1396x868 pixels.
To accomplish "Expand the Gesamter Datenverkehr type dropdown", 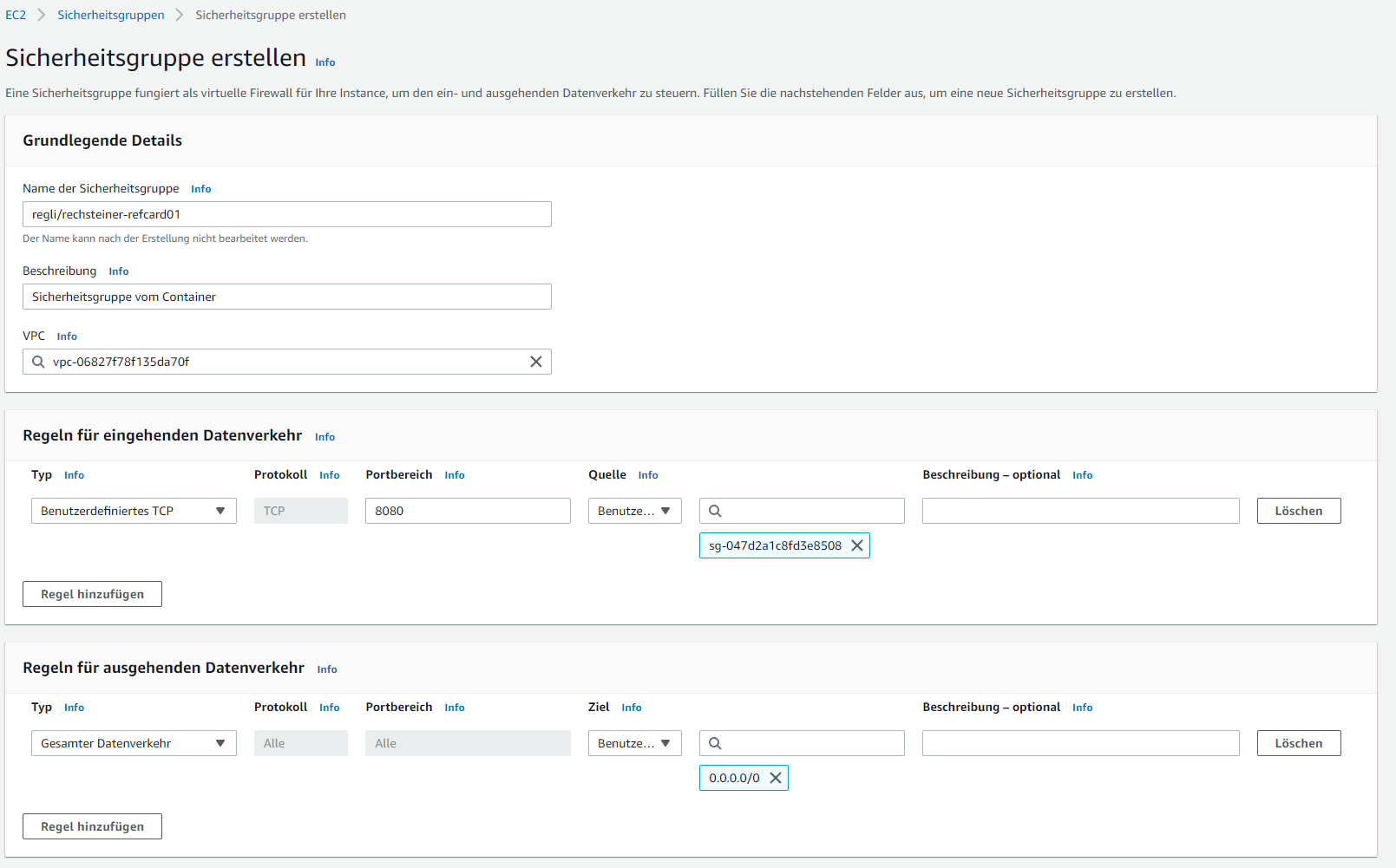I will (134, 743).
